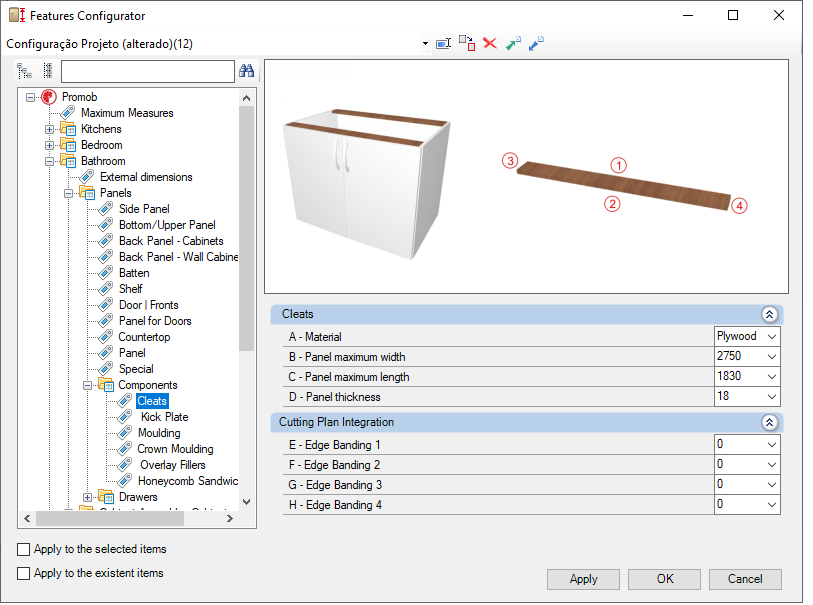The height and width of the screenshot is (605, 813).
Task: Click the copy configuration icon
Action: (x=467, y=43)
